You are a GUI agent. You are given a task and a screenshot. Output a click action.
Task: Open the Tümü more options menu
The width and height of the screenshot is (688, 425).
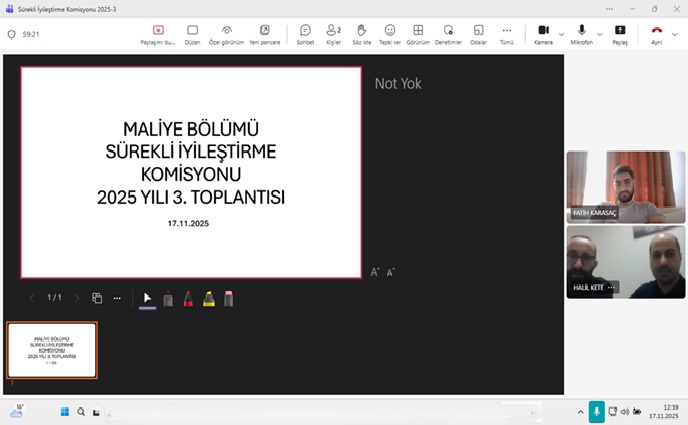(506, 33)
